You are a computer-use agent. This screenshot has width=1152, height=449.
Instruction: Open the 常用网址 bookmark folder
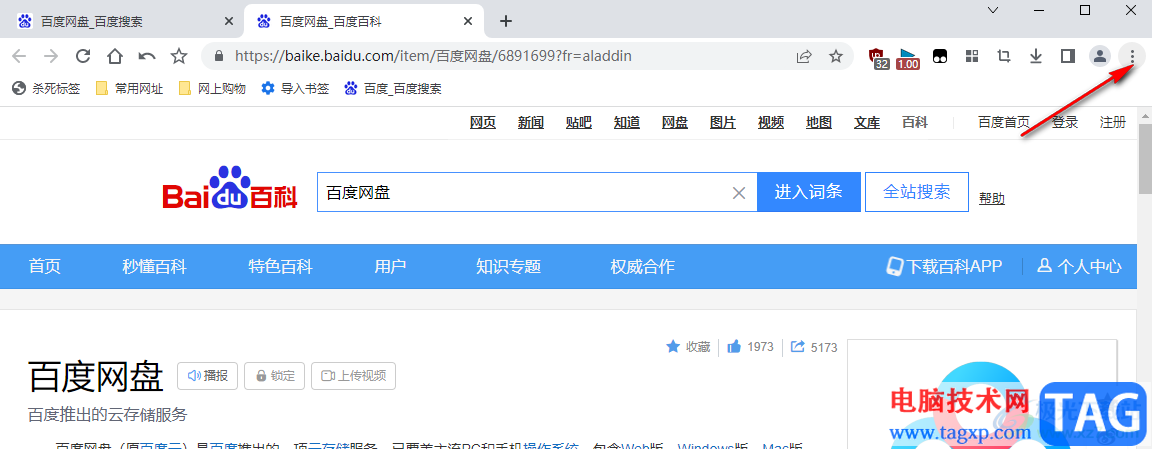click(x=130, y=89)
